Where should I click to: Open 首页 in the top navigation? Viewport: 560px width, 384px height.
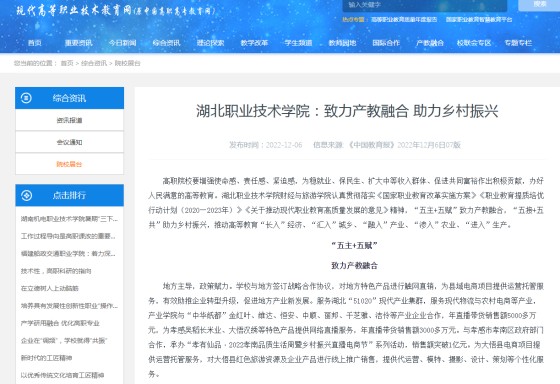coord(35,43)
